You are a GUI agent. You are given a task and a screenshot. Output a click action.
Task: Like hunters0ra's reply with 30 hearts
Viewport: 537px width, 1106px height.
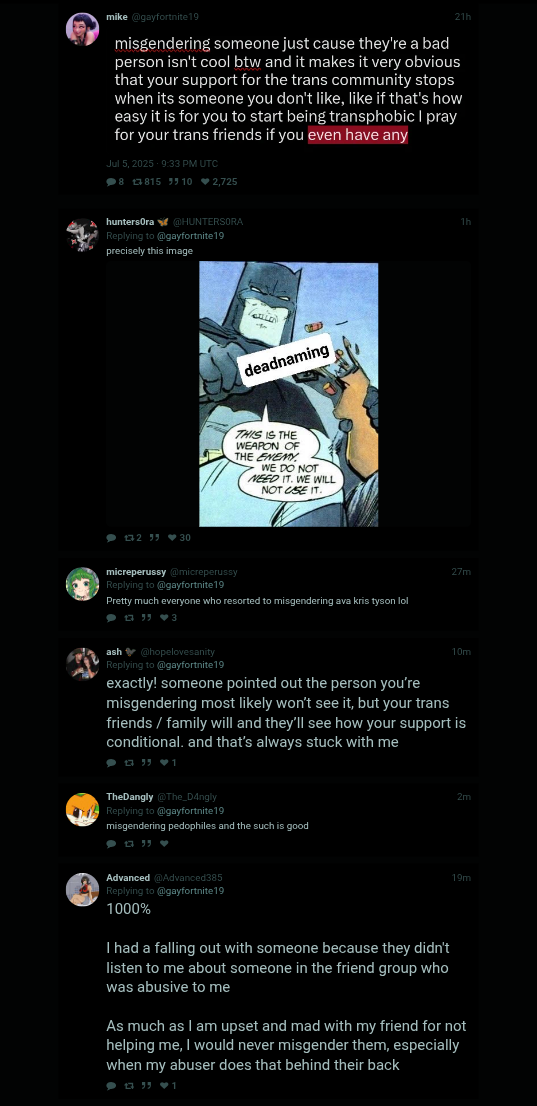[x=172, y=537]
